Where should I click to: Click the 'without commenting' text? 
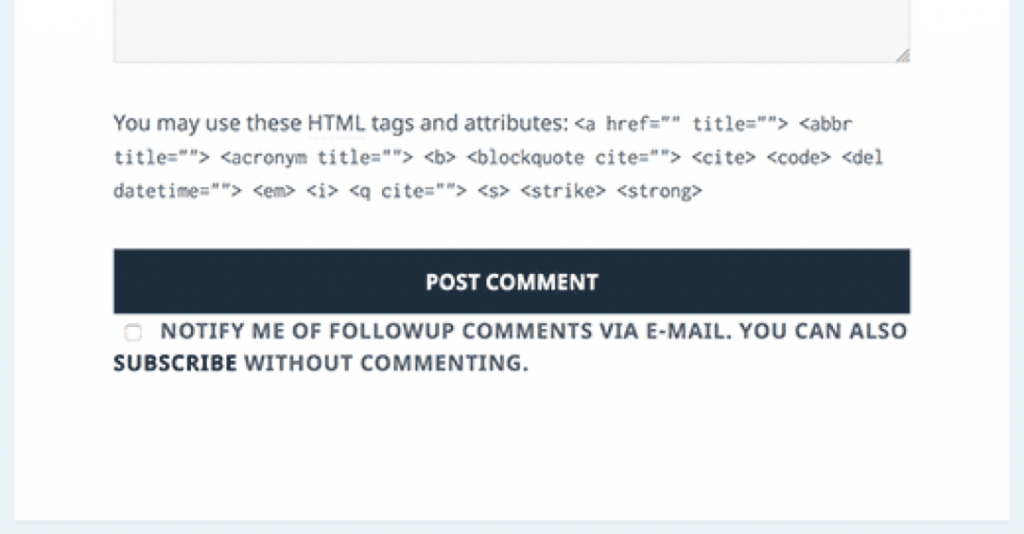386,363
